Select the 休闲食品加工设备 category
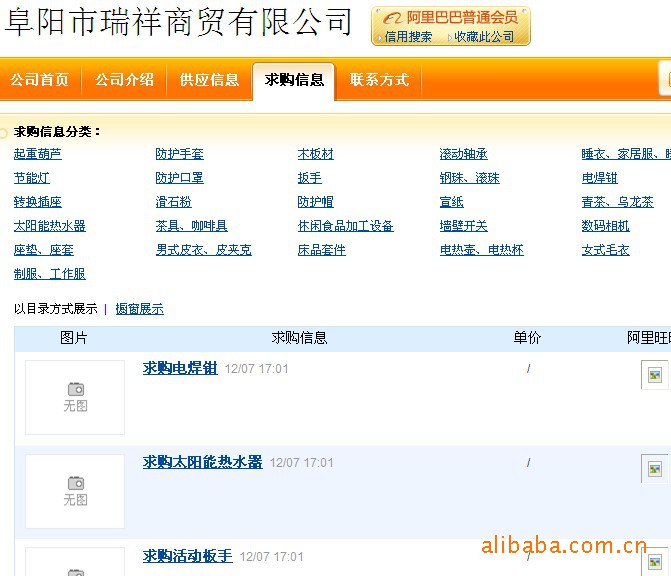This screenshot has width=671, height=576. pyautogui.click(x=346, y=226)
